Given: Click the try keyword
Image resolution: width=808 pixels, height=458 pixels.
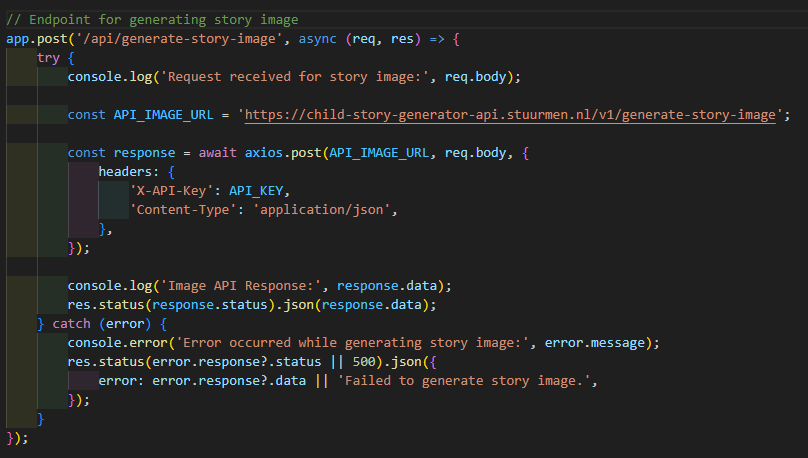Looking at the screenshot, I should (x=49, y=57).
